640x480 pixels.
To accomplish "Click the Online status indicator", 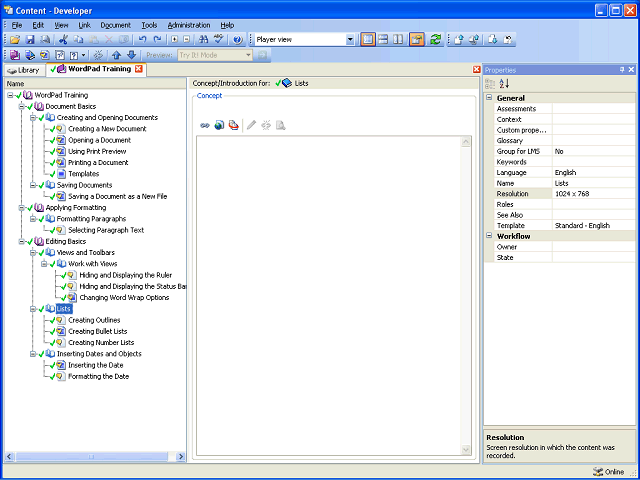I will (609, 472).
